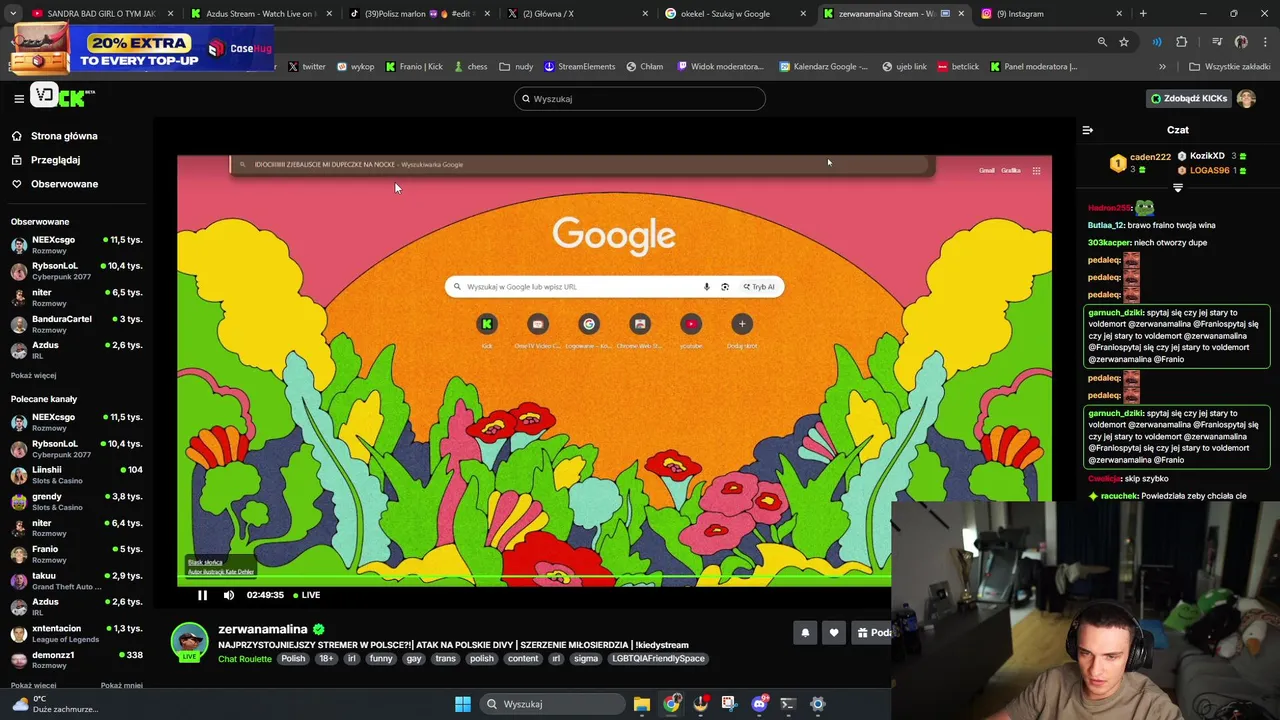Open the Chrome extensions puzzle icon

(x=1181, y=42)
